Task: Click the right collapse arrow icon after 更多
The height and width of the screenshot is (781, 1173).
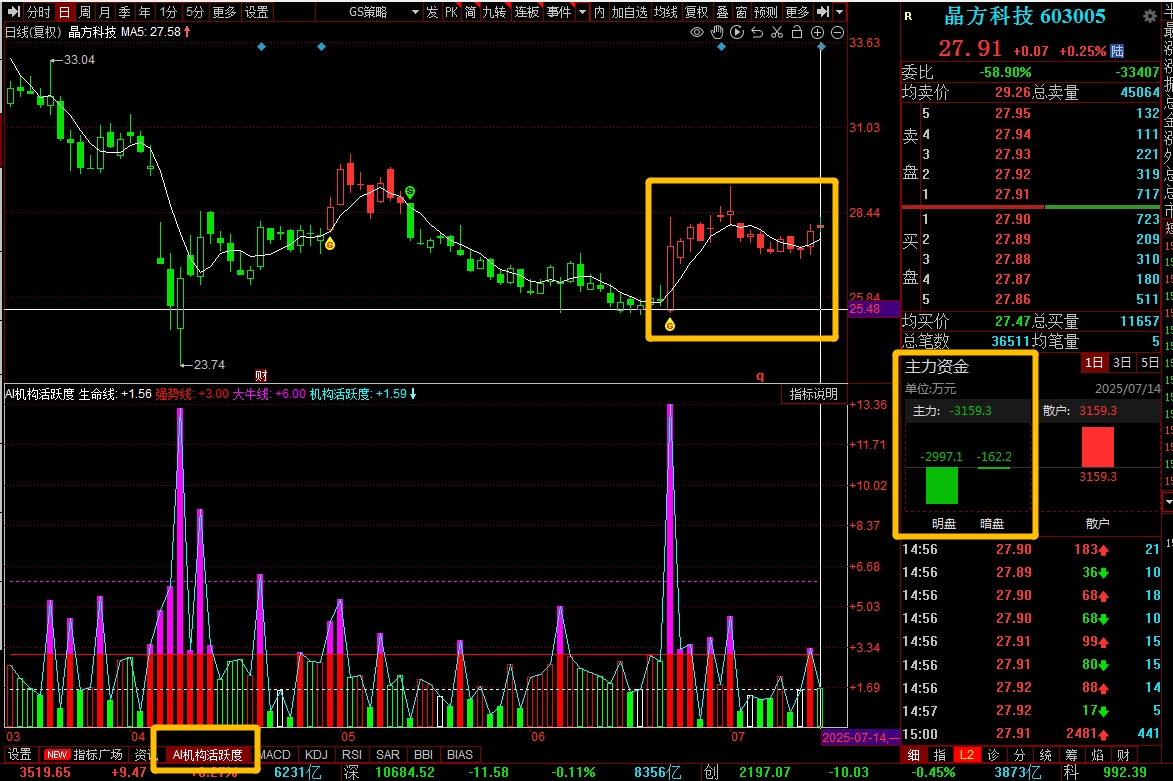Action: coord(823,12)
